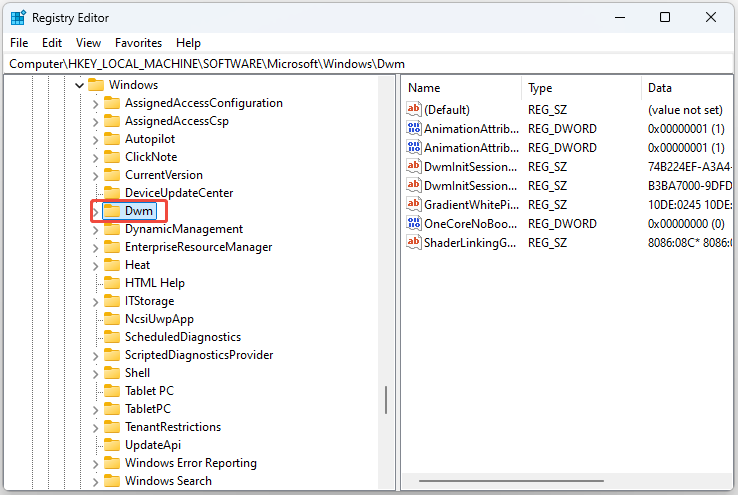Expand the TabletPC key chevron
This screenshot has width=738, height=495.
[96, 410]
